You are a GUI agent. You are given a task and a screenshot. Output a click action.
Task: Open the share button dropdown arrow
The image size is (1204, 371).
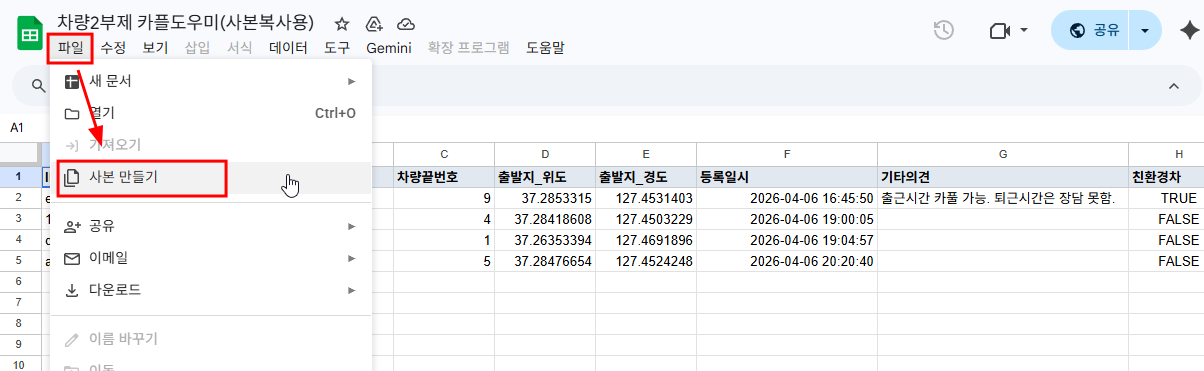1146,31
